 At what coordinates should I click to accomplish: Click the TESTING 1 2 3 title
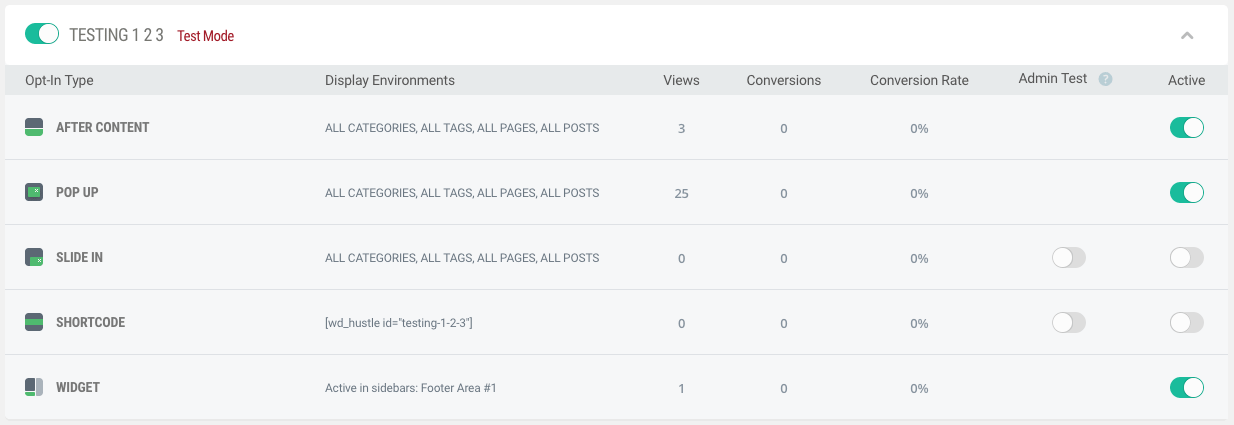click(x=116, y=35)
